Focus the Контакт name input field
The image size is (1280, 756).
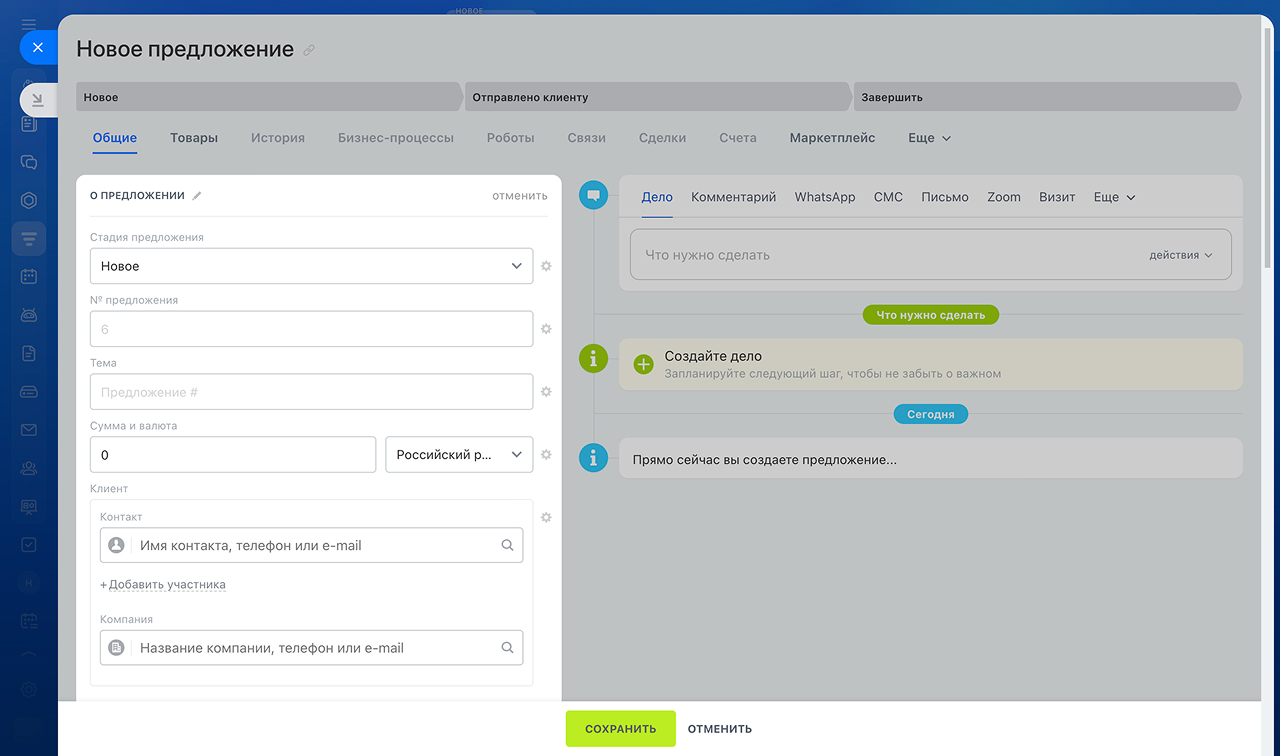[x=311, y=546]
